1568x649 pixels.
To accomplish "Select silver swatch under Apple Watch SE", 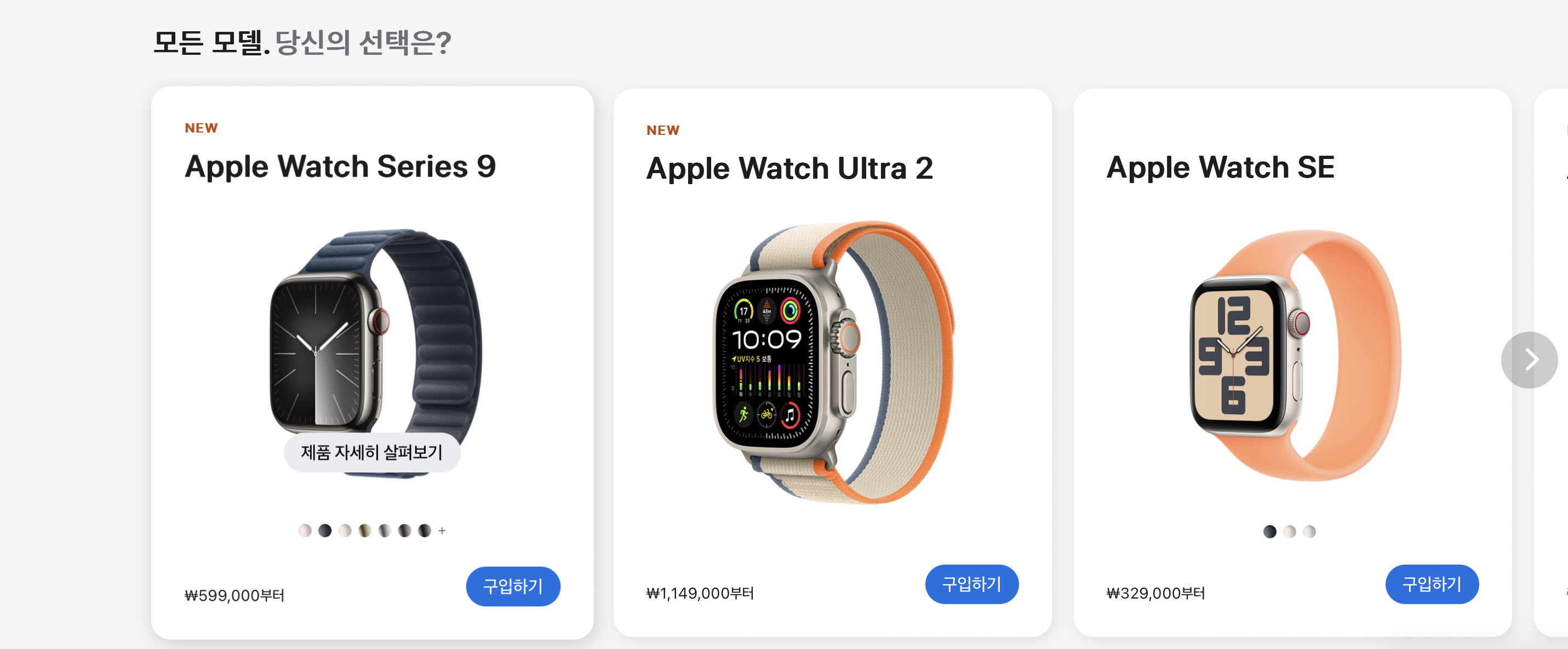I will pyautogui.click(x=1309, y=532).
